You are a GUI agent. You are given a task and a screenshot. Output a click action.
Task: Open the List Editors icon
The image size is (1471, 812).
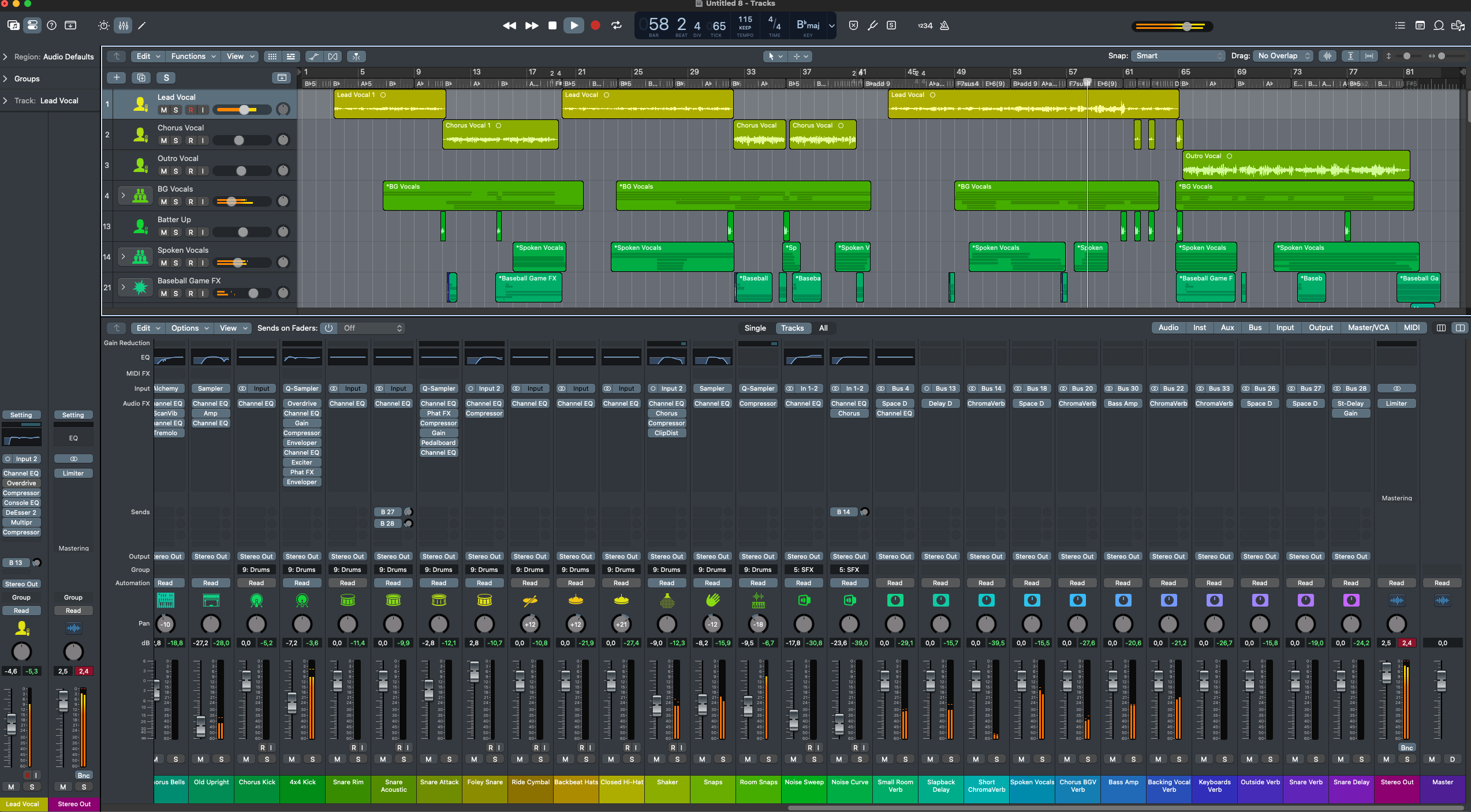pos(1400,25)
